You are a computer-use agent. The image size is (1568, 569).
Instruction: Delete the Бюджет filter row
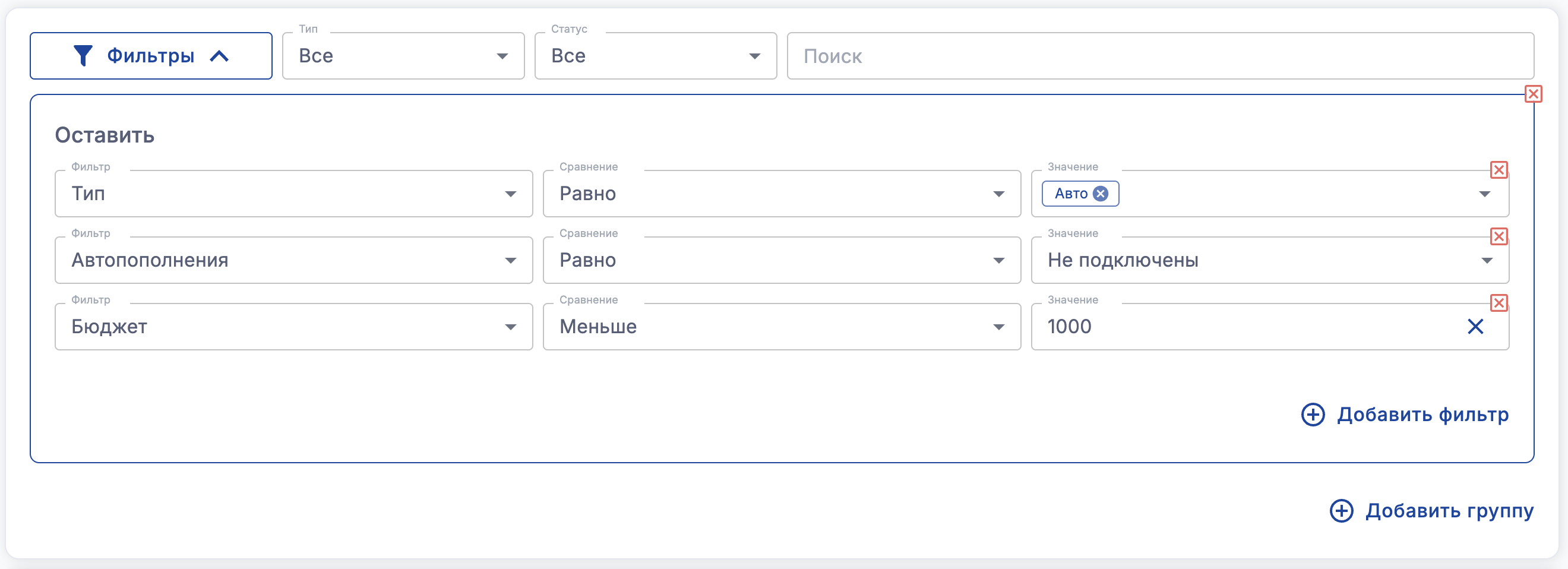1499,303
